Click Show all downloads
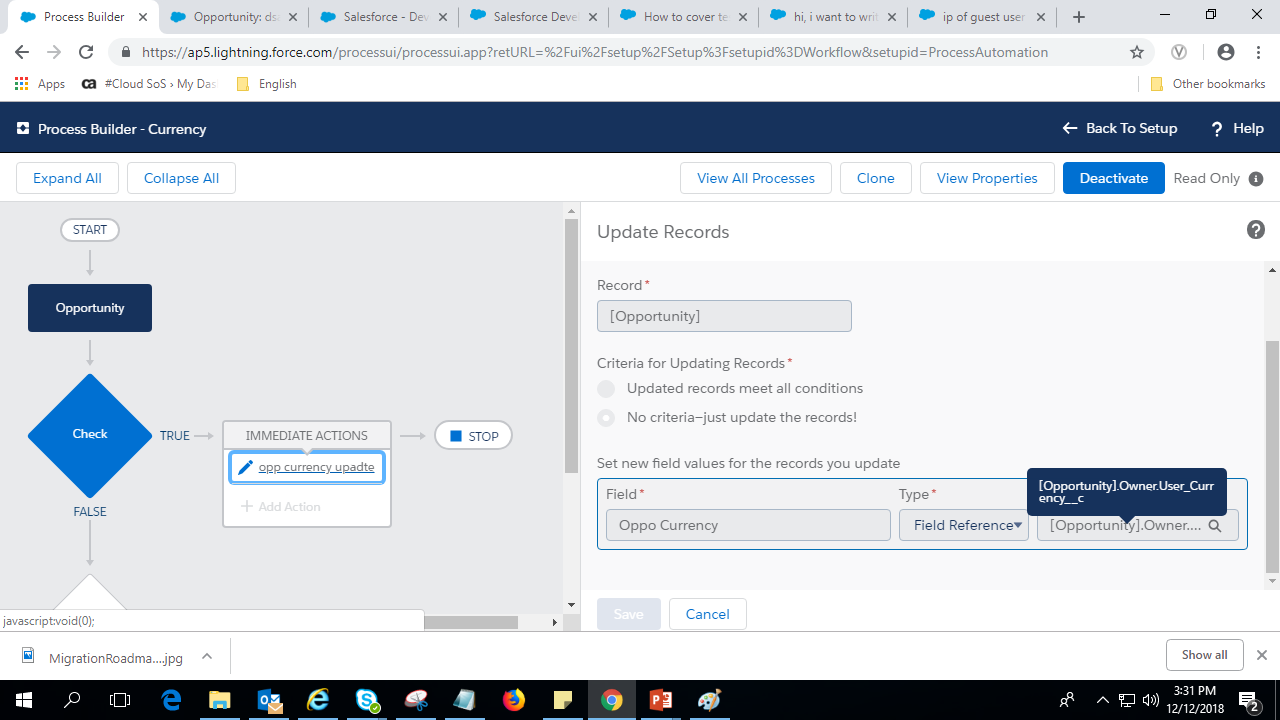Viewport: 1280px width, 720px height. pos(1204,655)
